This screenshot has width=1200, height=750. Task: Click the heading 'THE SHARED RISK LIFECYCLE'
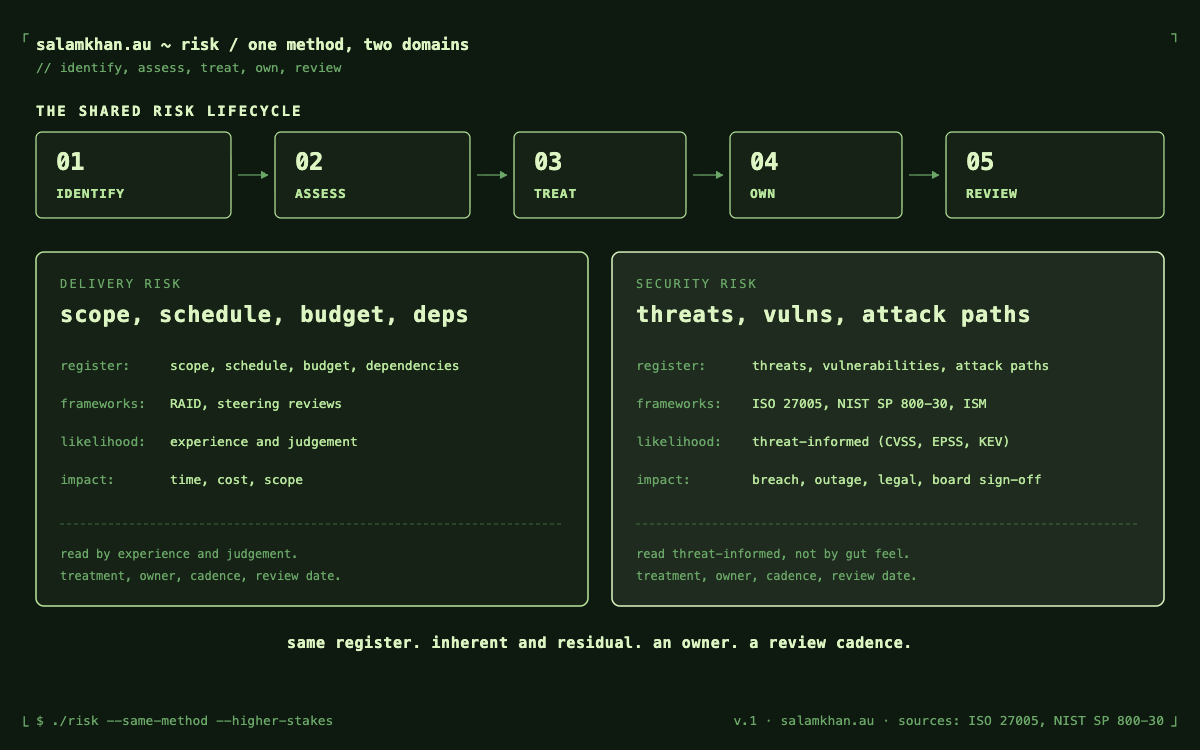[x=169, y=111]
